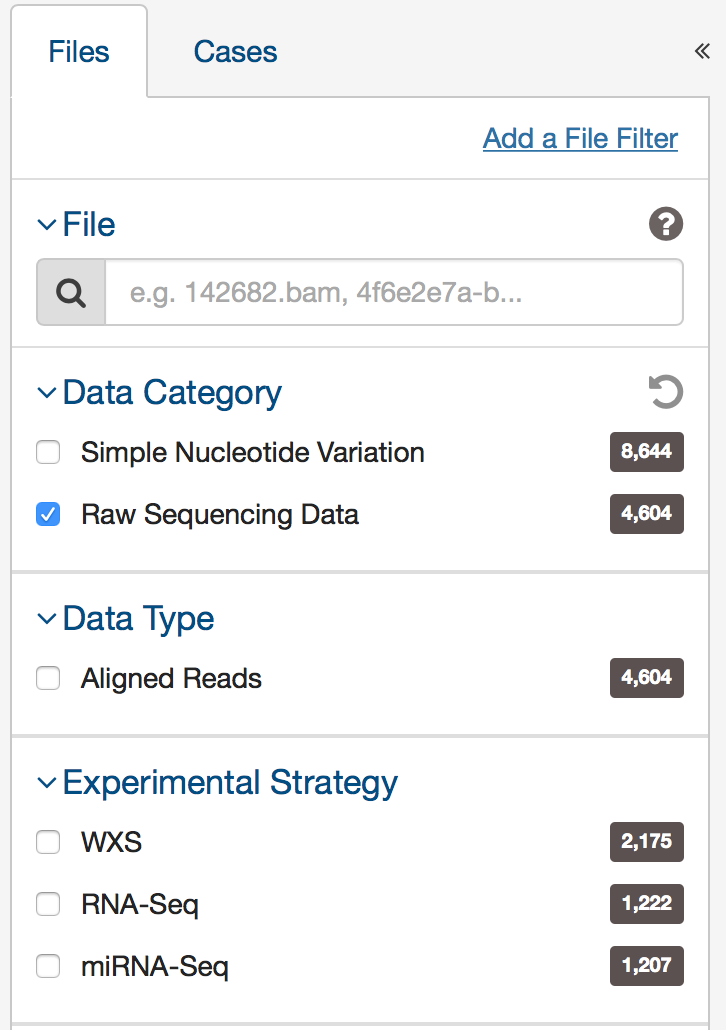Collapse the File section
This screenshot has width=726, height=1030.
point(46,224)
